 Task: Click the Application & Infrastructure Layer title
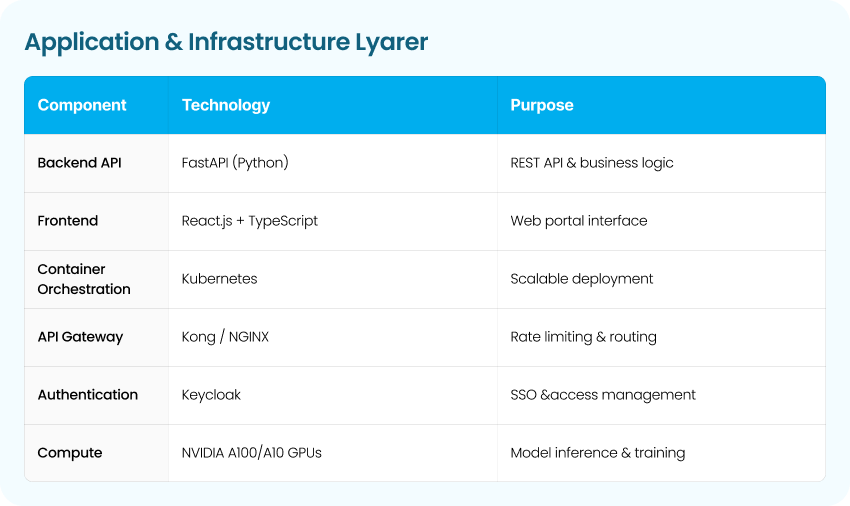(x=226, y=42)
